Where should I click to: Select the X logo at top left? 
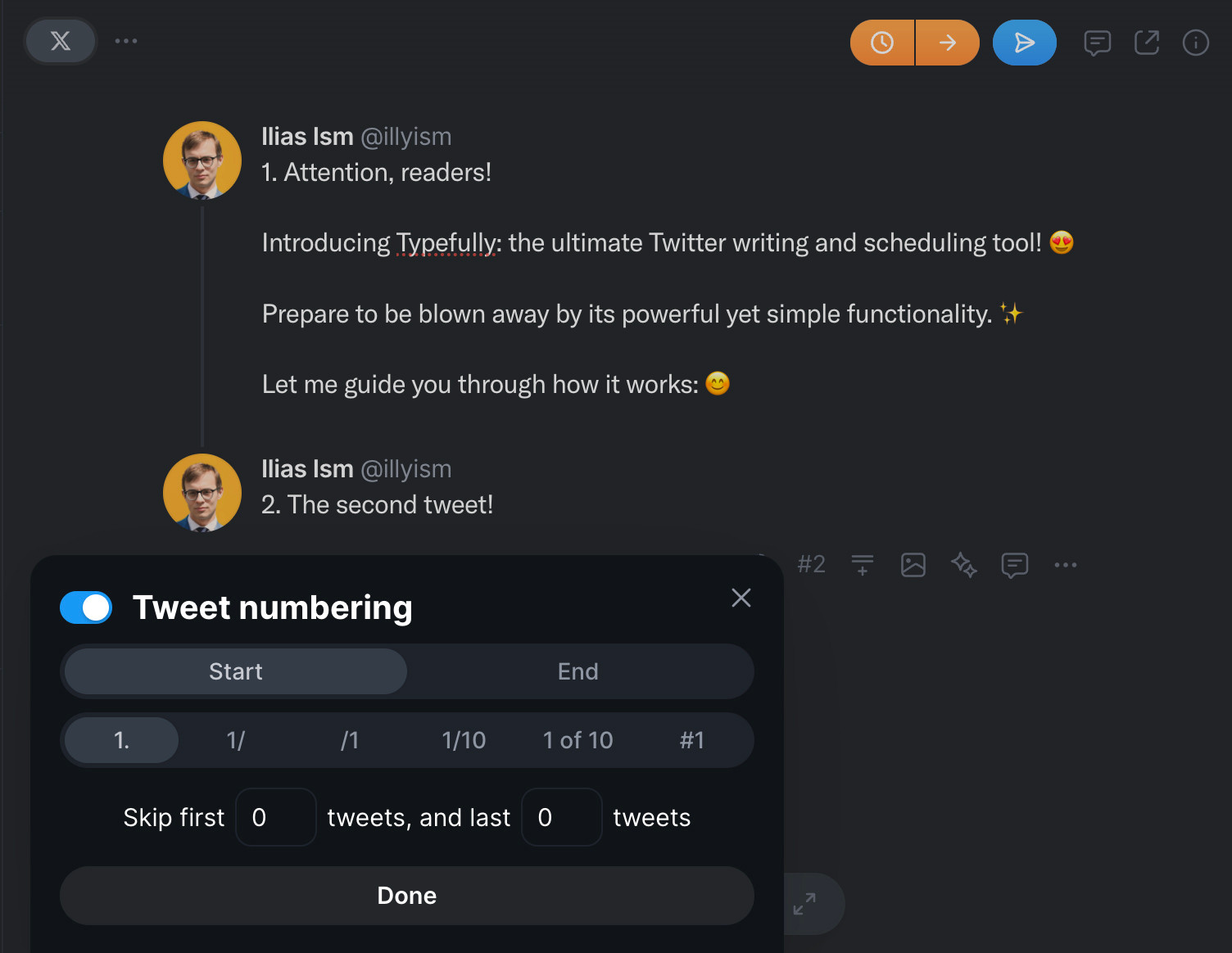[x=61, y=41]
